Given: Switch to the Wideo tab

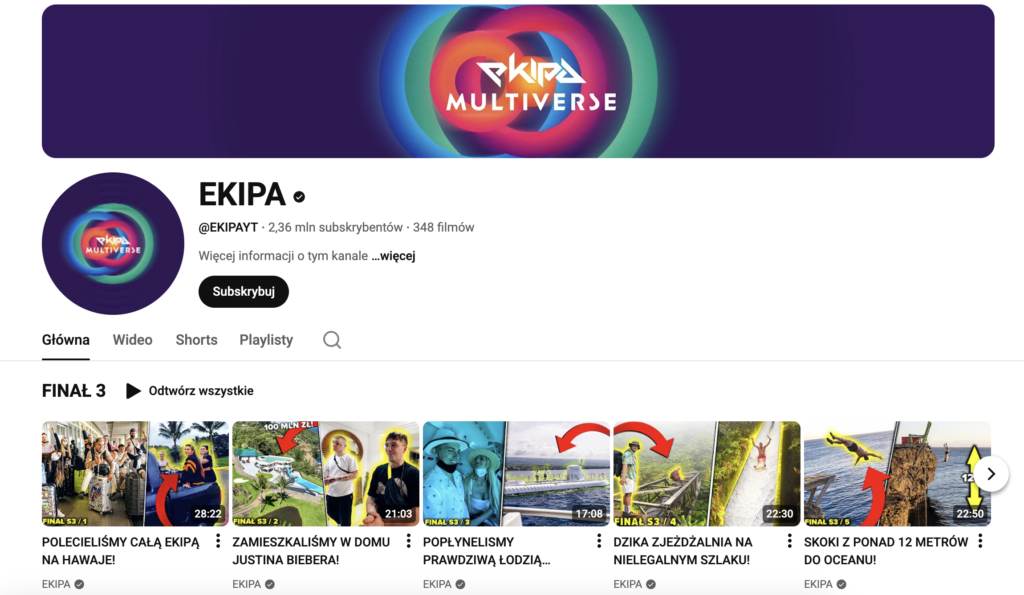Looking at the screenshot, I should click(x=133, y=340).
